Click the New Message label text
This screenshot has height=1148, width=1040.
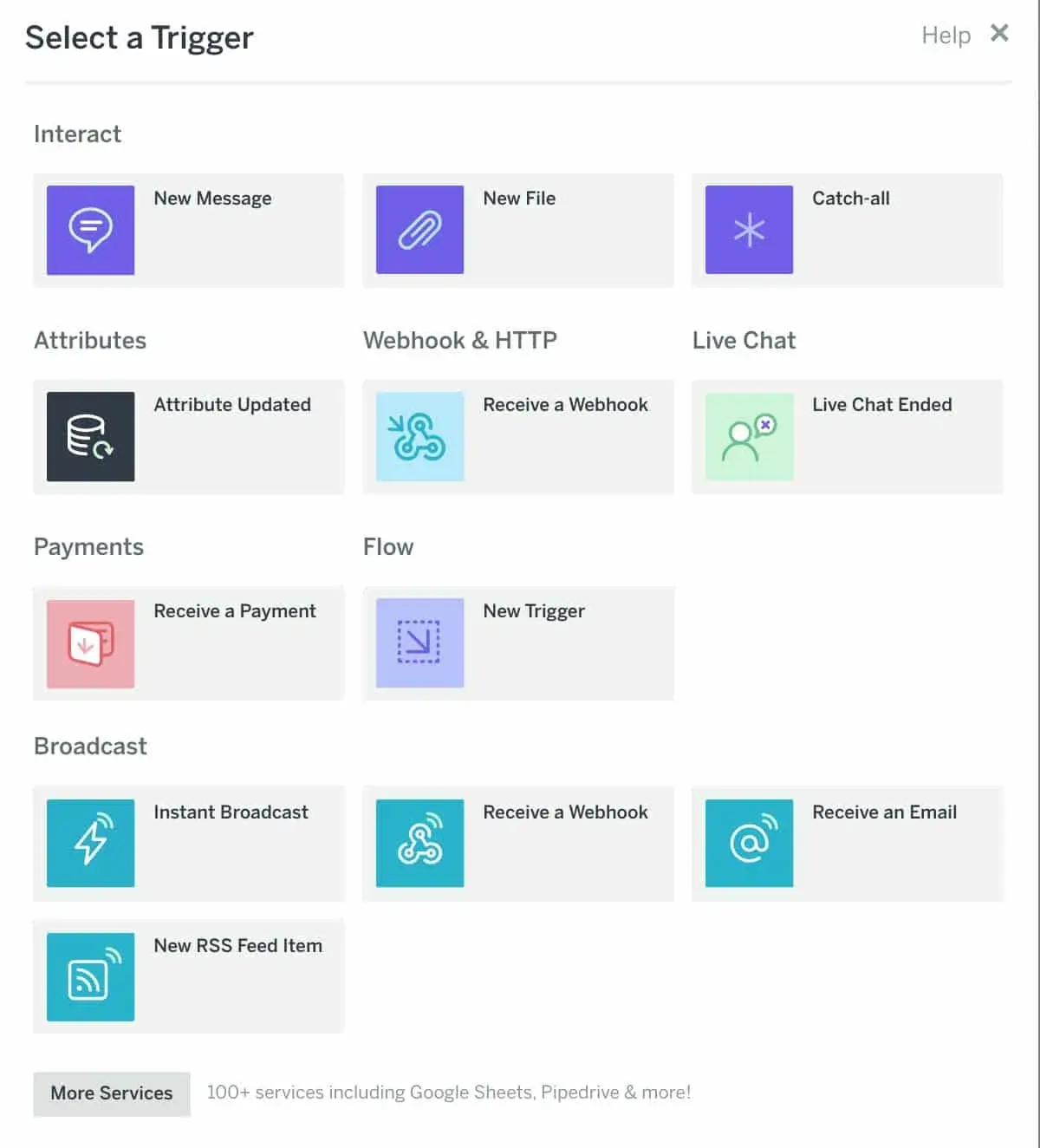click(212, 199)
